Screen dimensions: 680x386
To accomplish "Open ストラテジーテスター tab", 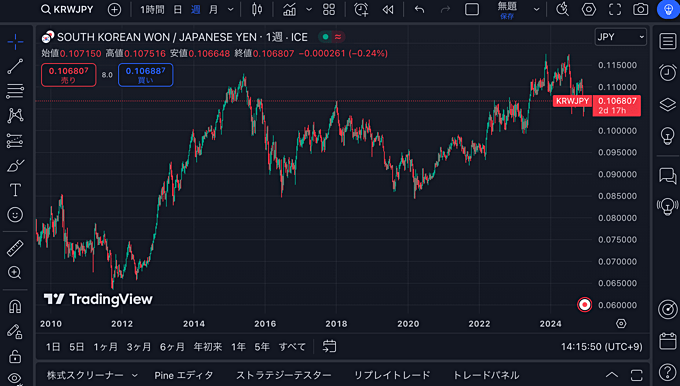I will coord(284,375).
